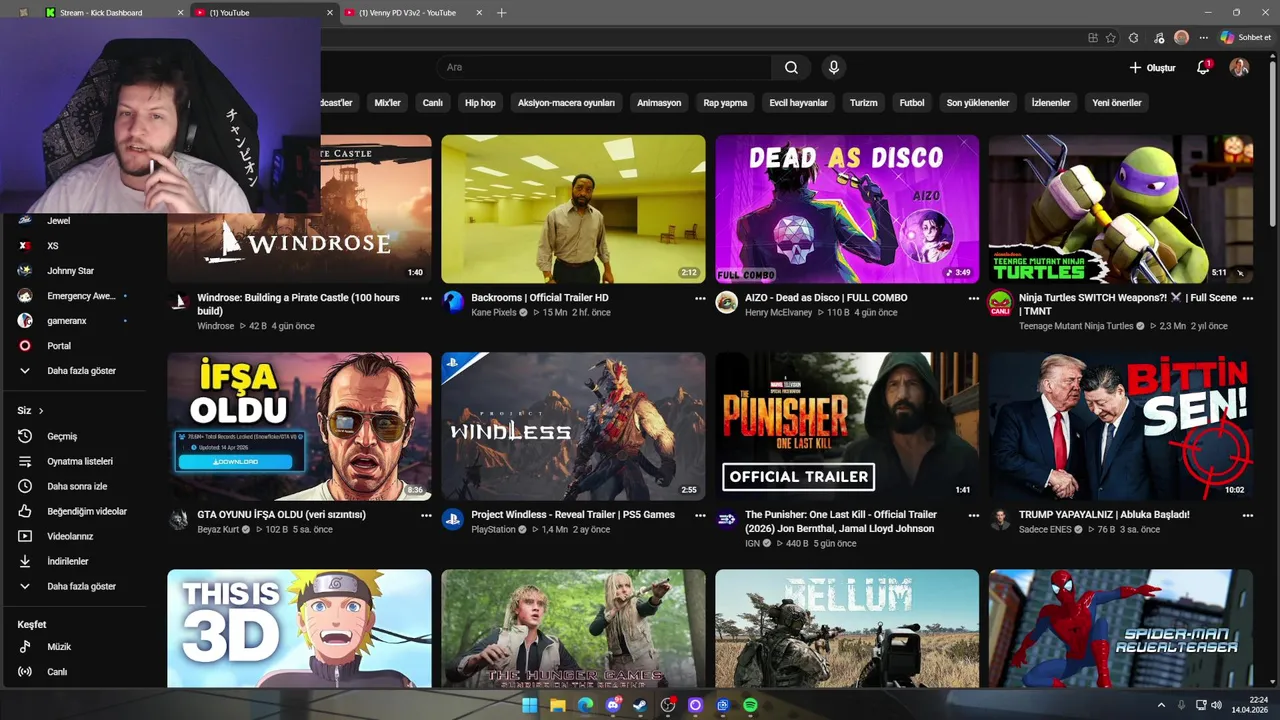Open the Punisher One Last Kill thumbnail

click(x=847, y=426)
